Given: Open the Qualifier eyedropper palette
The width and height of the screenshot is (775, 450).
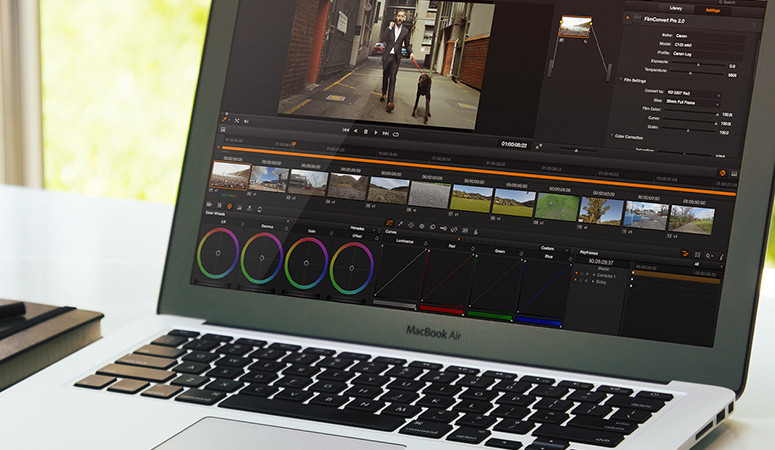Looking at the screenshot, I should 400,224.
